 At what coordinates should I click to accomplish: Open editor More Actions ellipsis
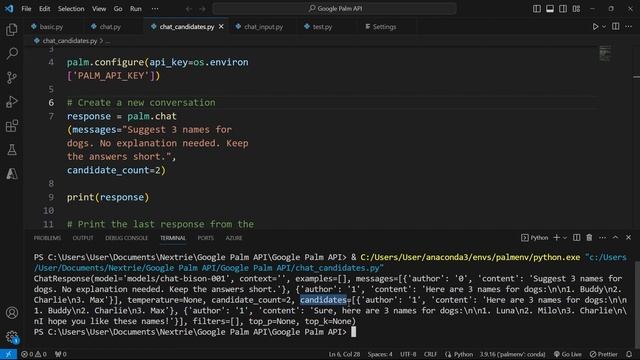point(629,27)
